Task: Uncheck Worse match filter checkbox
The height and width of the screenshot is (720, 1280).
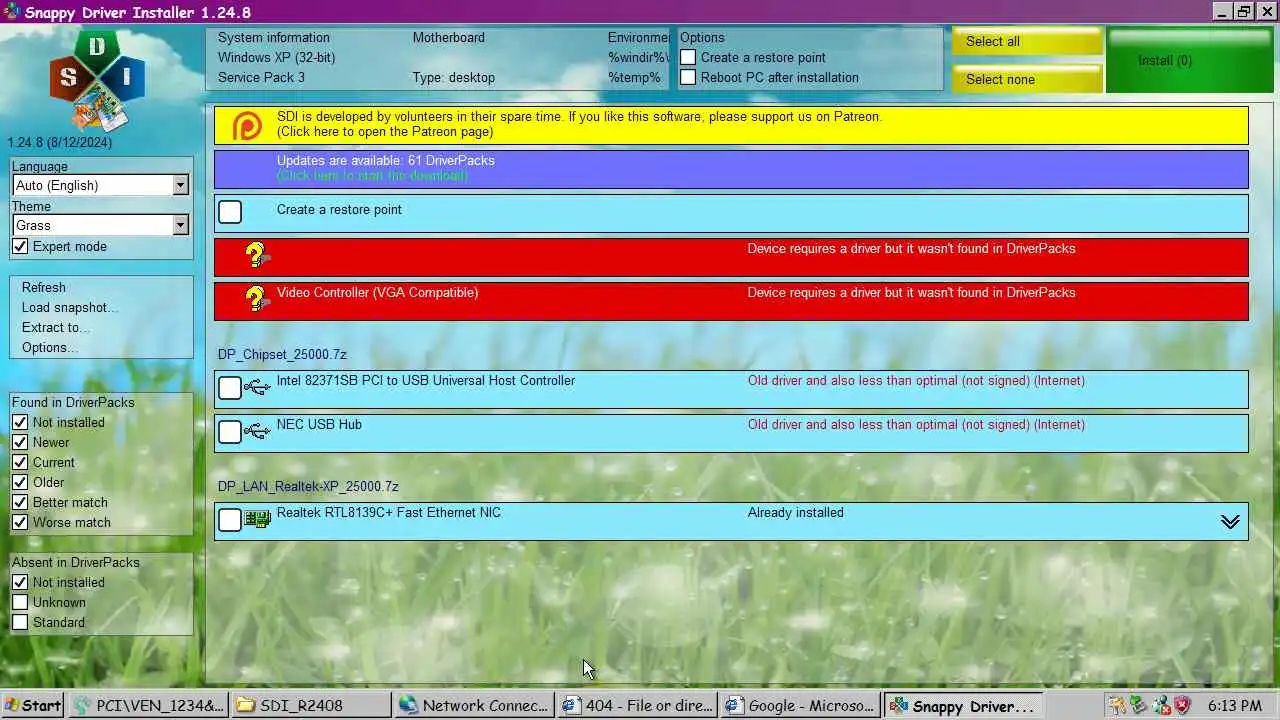Action: pos(20,522)
